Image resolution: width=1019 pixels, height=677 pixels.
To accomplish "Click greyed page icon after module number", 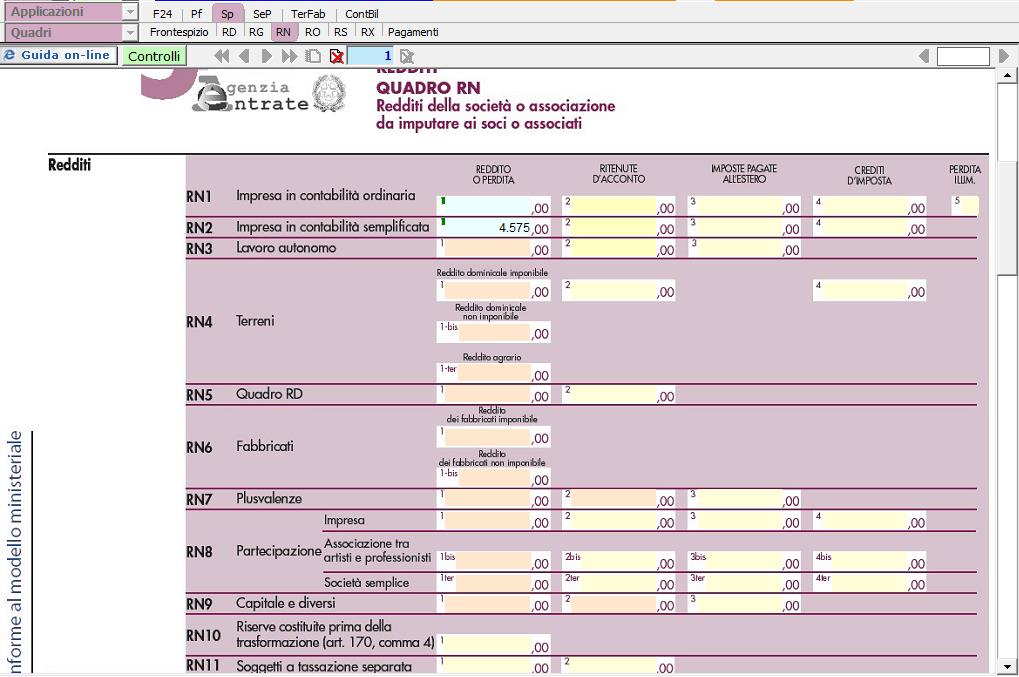I will click(x=407, y=57).
